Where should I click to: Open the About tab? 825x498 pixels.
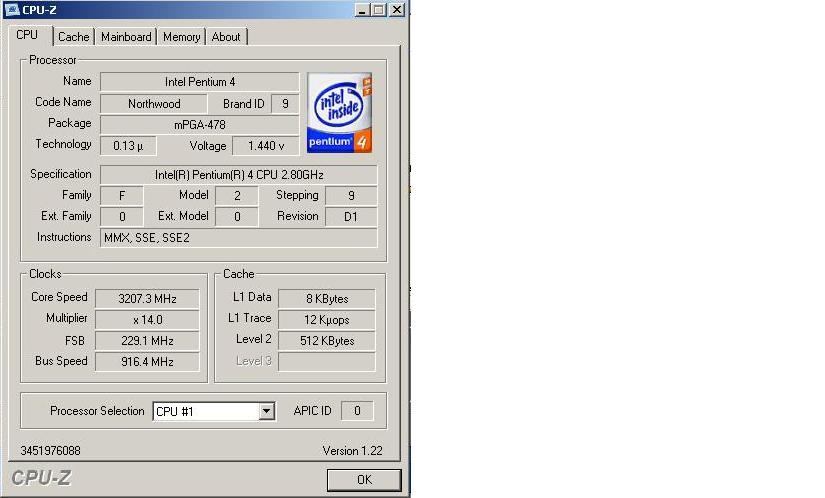coord(226,37)
